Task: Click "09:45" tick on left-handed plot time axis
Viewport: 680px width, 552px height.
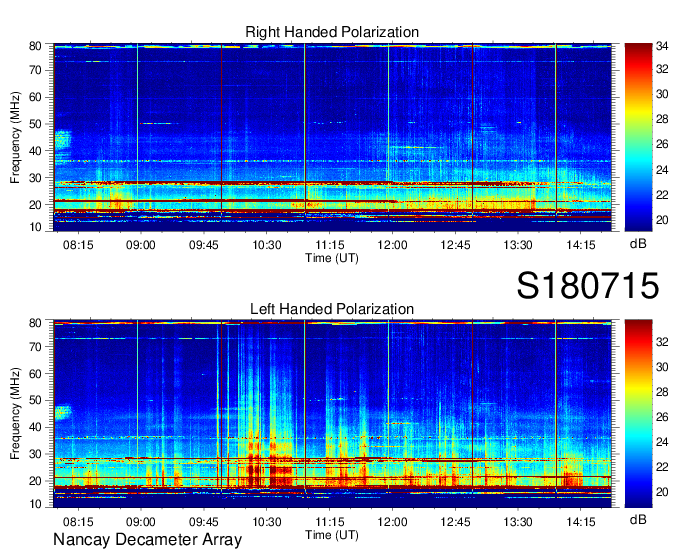Action: coord(203,522)
